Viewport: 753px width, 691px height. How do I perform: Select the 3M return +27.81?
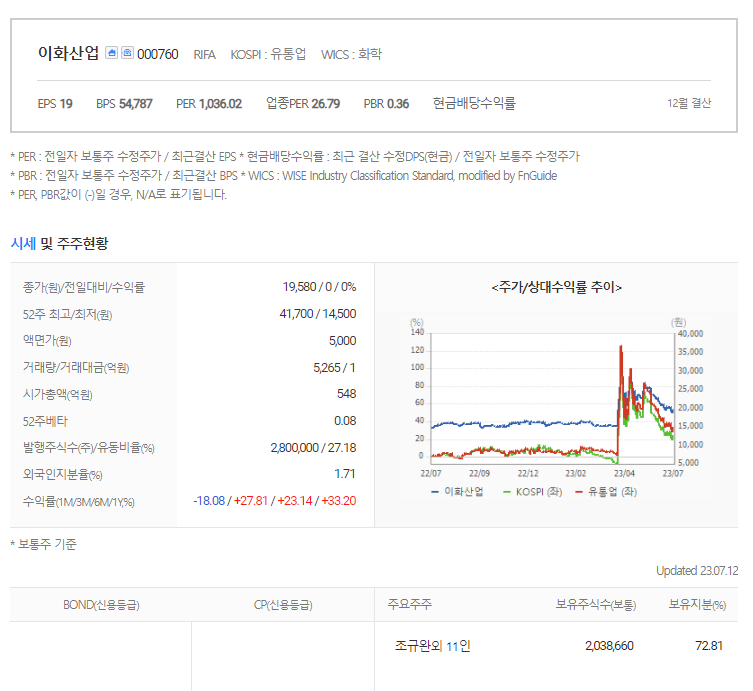251,501
